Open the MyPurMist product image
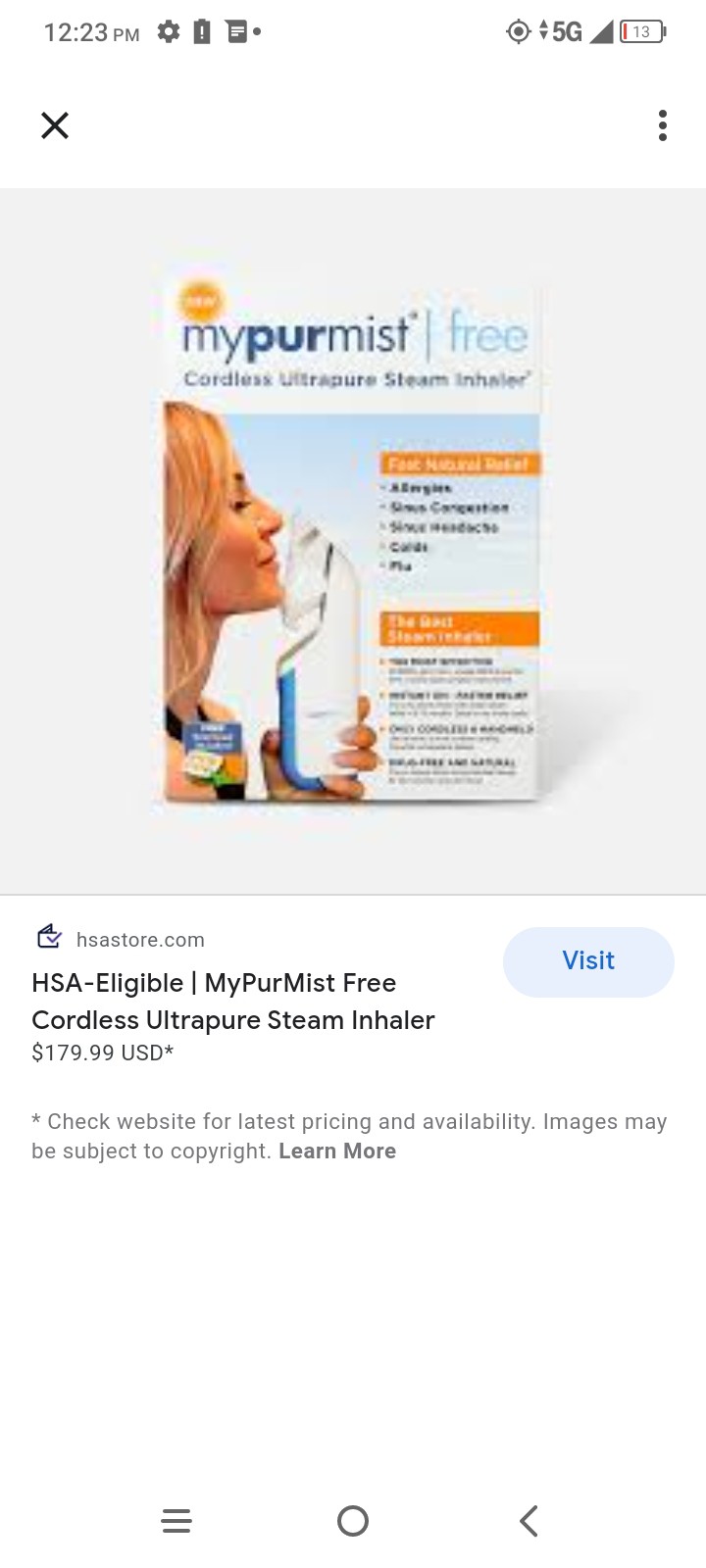 coord(353,541)
